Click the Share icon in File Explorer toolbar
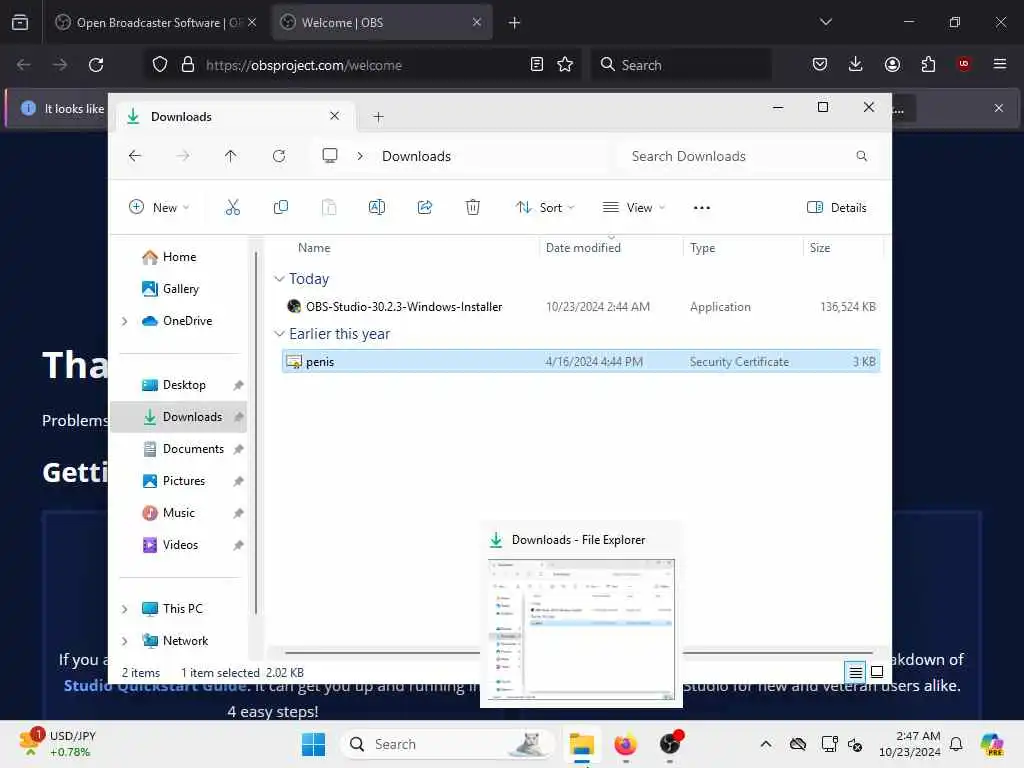Image resolution: width=1024 pixels, height=768 pixels. pyautogui.click(x=424, y=208)
